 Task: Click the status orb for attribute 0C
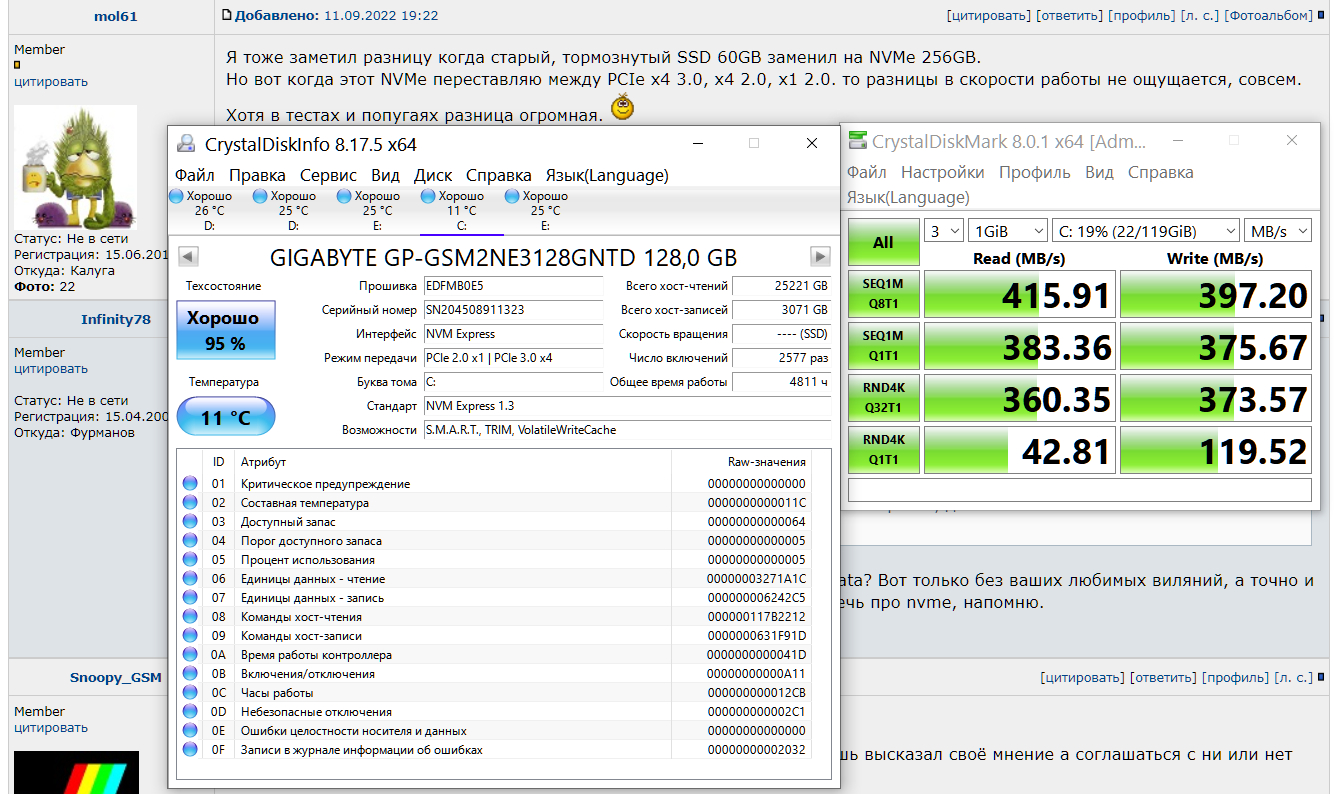[190, 693]
